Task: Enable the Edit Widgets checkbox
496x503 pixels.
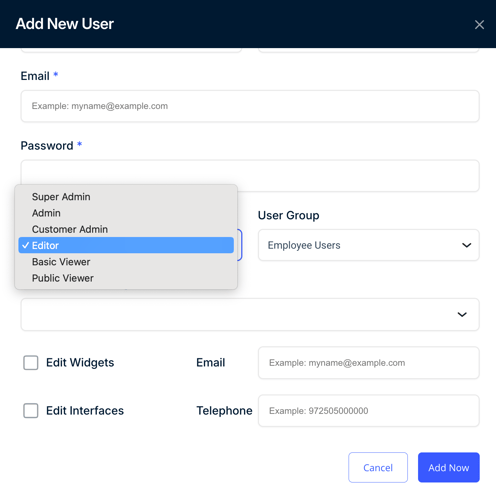Action: click(31, 362)
